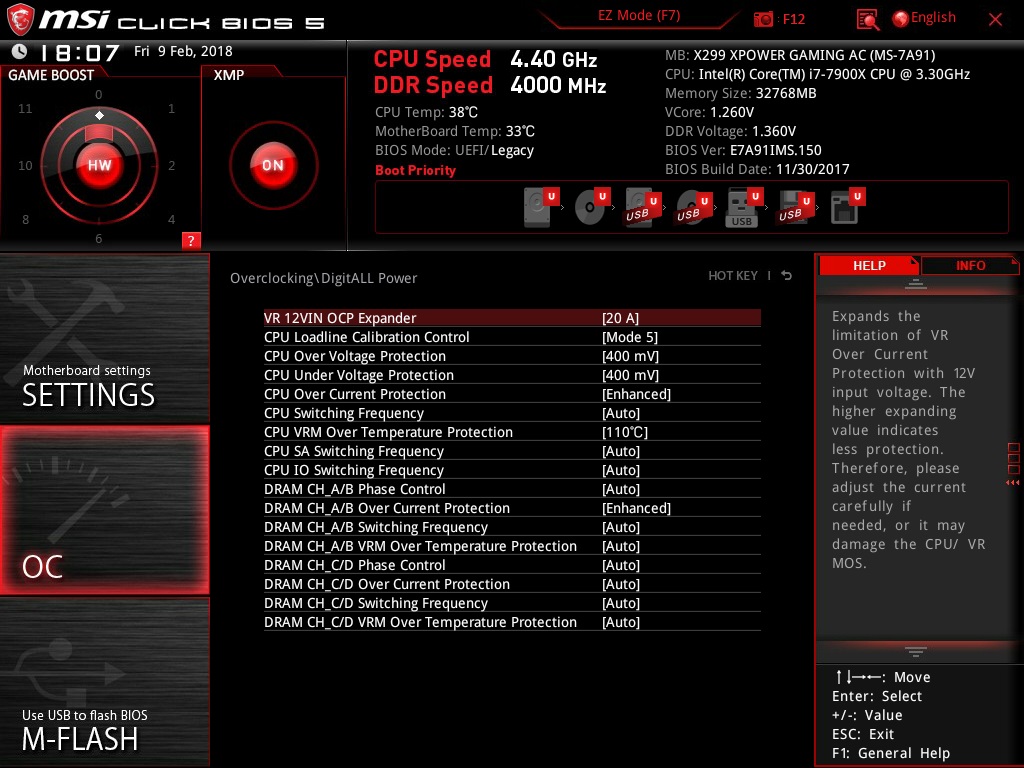Image resolution: width=1024 pixels, height=768 pixels.
Task: Set Game Boost dial to stage 10
Action: (25, 165)
